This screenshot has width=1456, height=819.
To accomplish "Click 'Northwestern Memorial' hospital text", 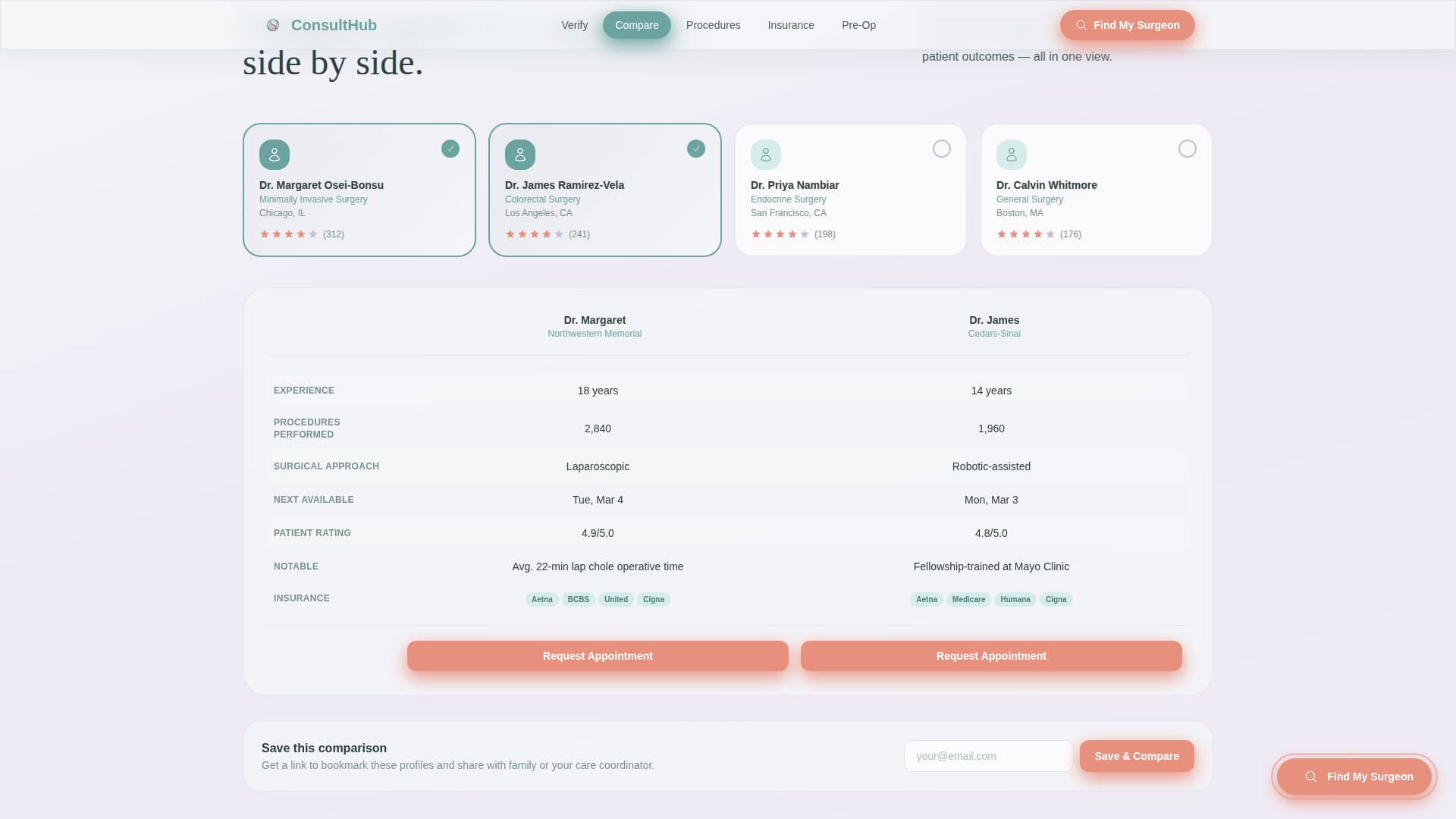I will [595, 334].
